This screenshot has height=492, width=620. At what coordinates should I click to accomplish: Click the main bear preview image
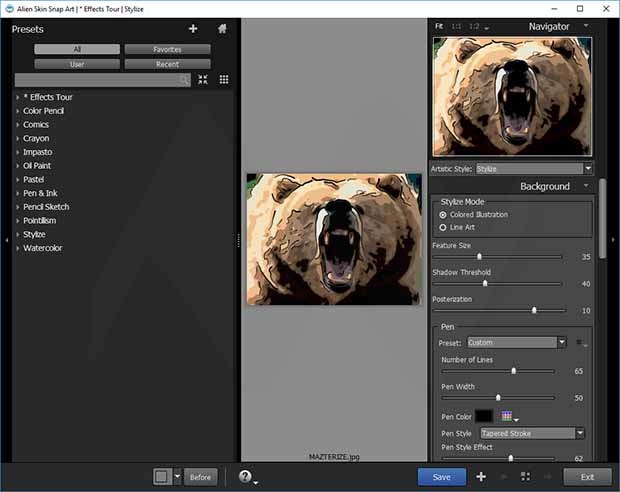334,239
